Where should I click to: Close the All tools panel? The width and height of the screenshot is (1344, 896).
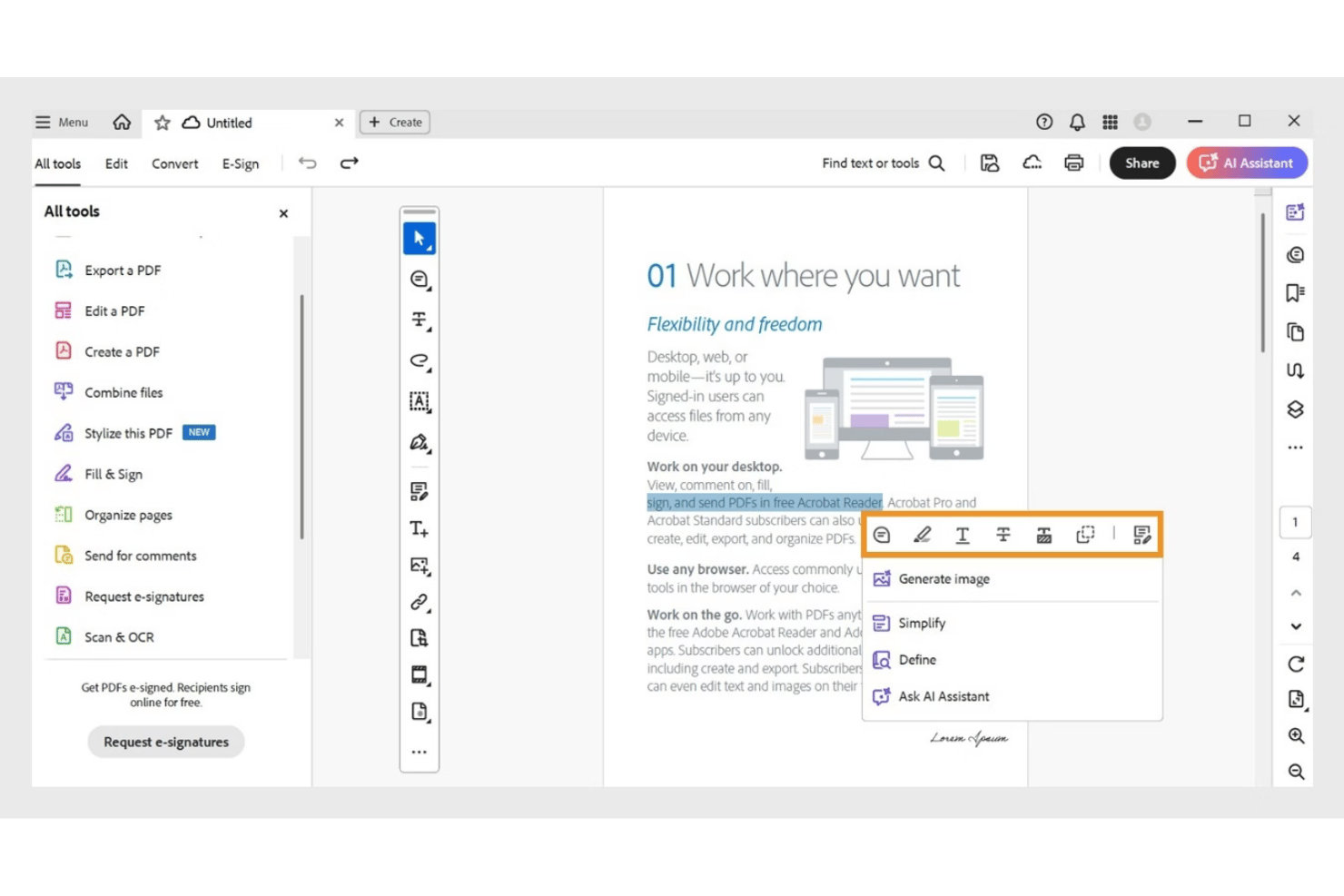[x=283, y=213]
